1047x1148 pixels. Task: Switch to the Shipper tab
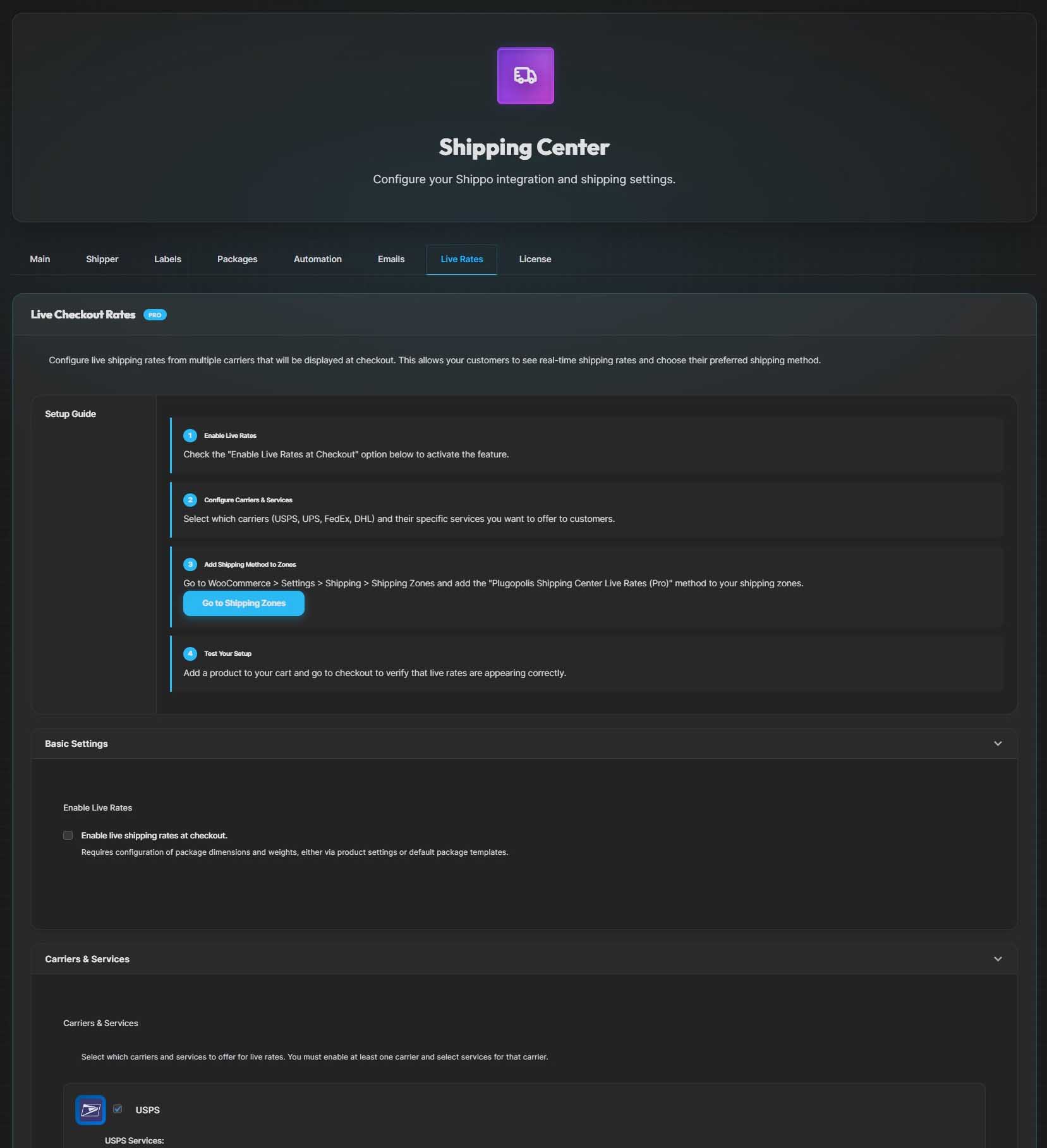tap(102, 259)
